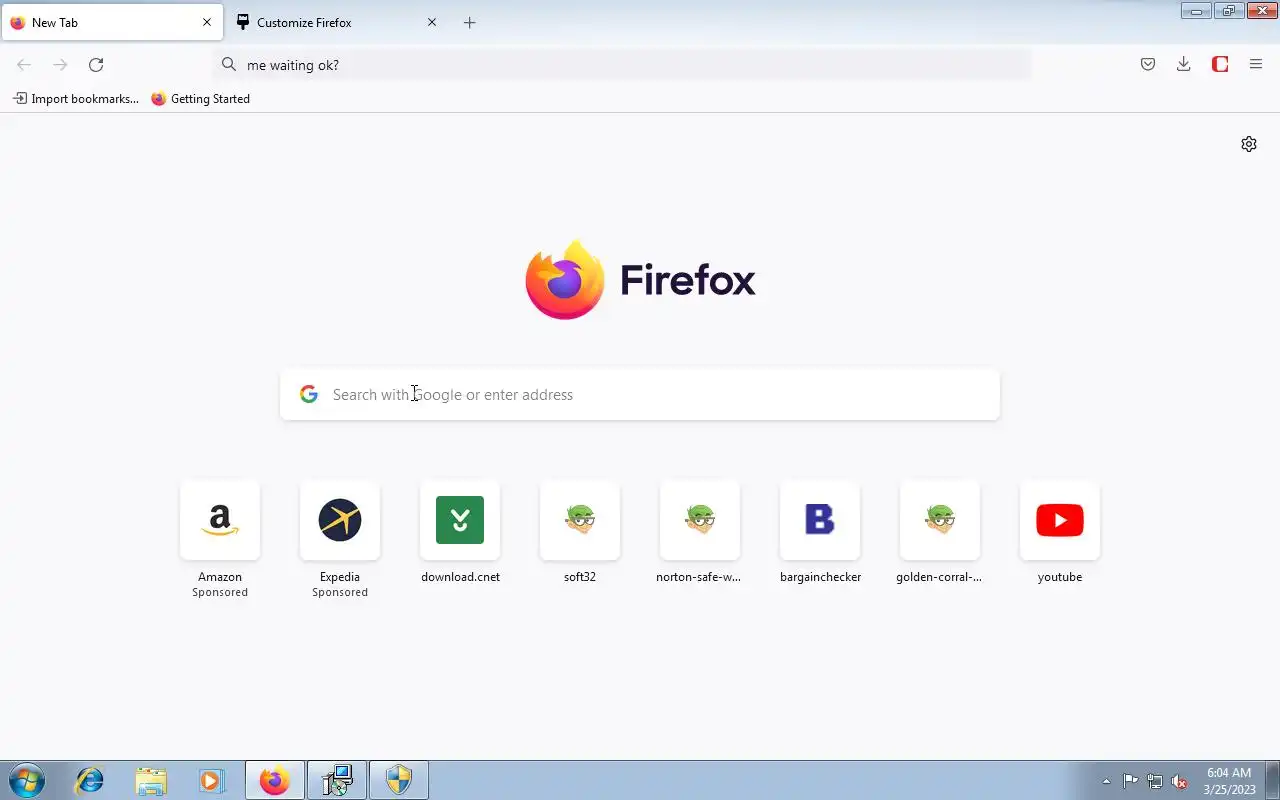Close the New Tab tab

click(x=207, y=22)
